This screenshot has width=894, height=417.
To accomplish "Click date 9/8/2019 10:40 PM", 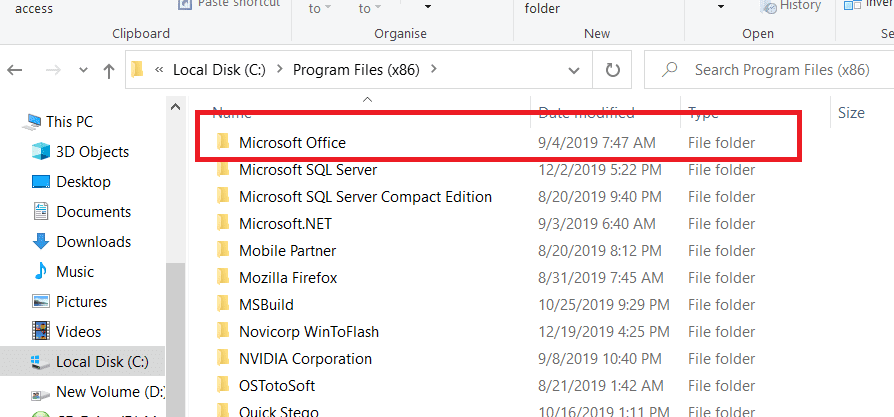I will (x=600, y=359).
